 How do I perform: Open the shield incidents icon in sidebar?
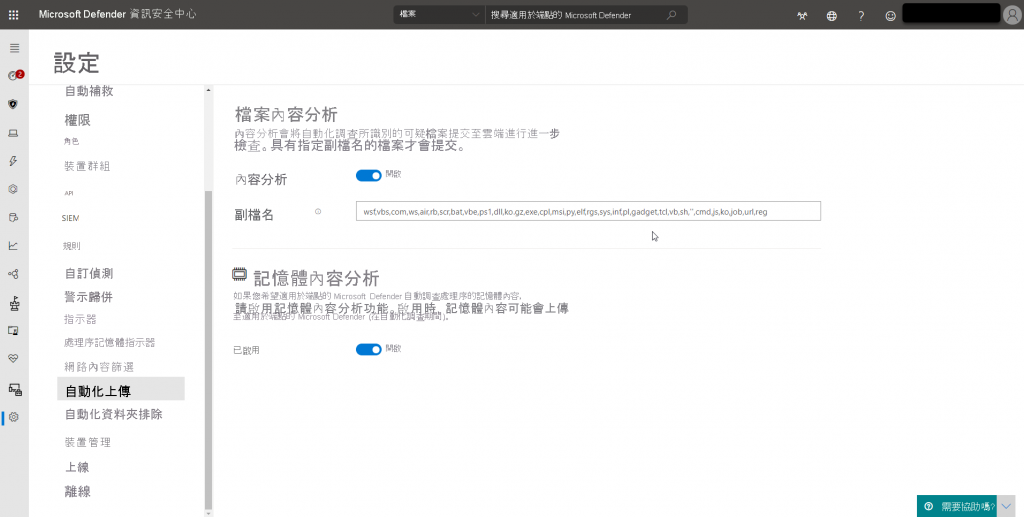click(x=13, y=104)
